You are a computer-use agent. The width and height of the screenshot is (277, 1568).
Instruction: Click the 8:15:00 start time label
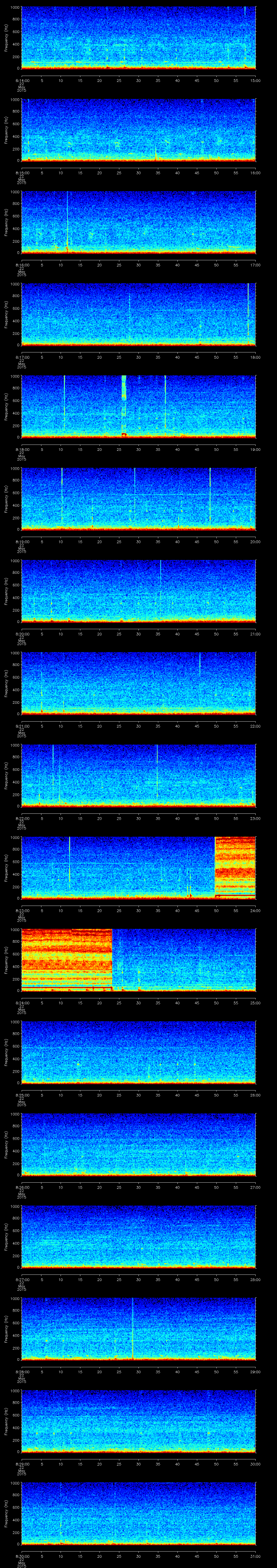pyautogui.click(x=22, y=173)
